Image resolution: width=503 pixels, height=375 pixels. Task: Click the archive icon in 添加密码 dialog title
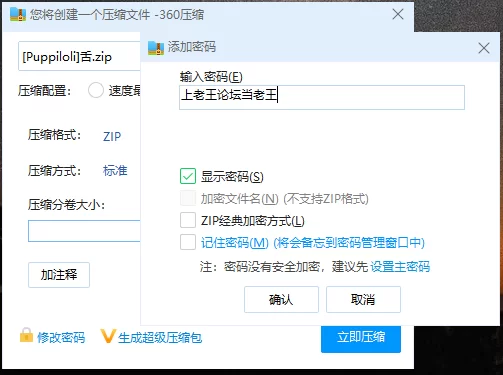(156, 48)
